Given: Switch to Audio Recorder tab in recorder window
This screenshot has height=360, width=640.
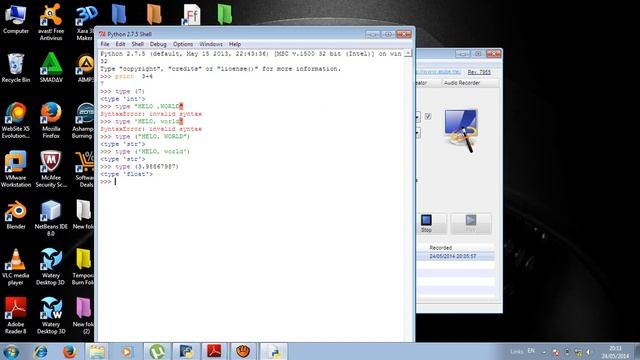Looking at the screenshot, I should pyautogui.click(x=462, y=83).
